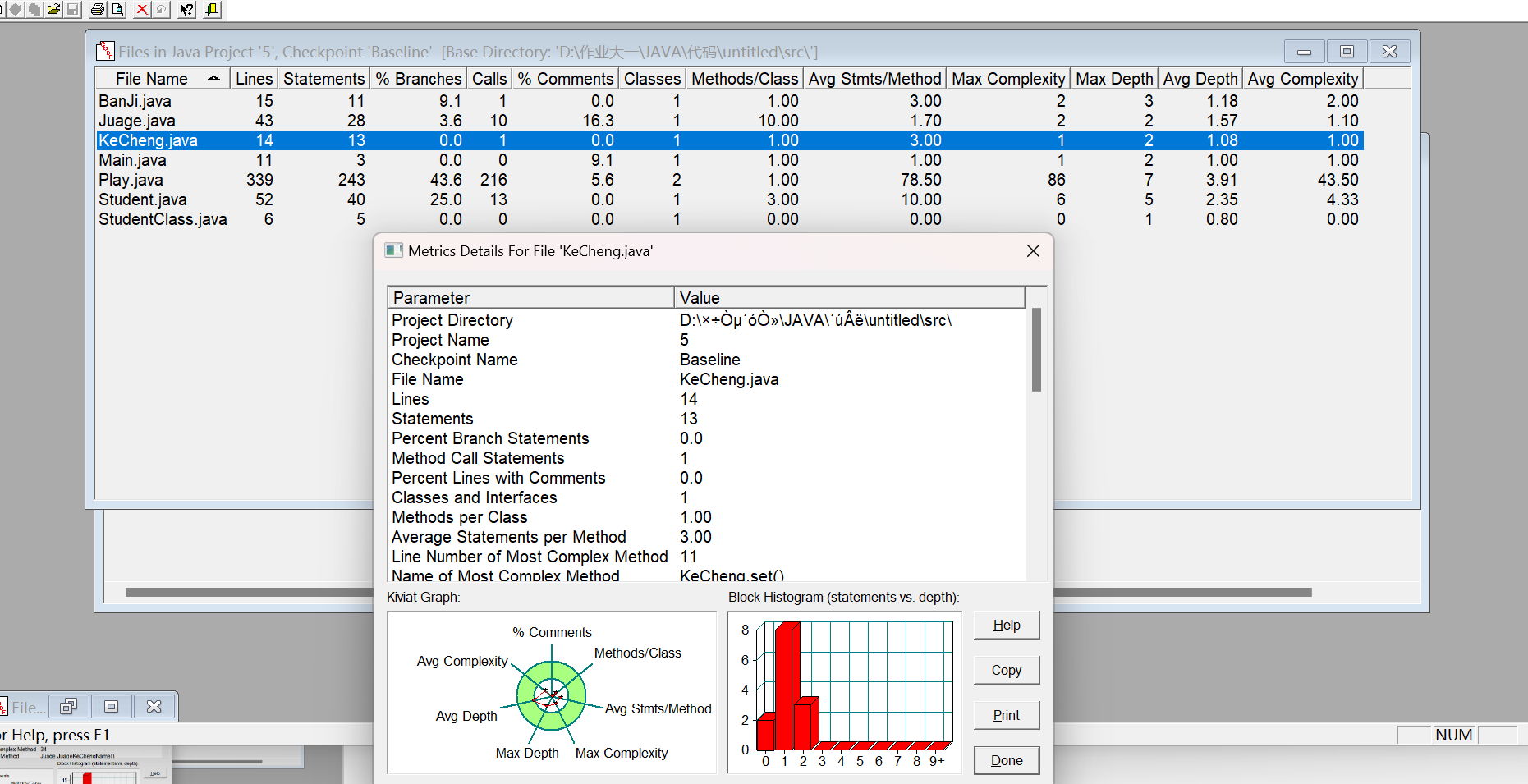Click the Avg Stmts/Method column header

click(x=874, y=79)
